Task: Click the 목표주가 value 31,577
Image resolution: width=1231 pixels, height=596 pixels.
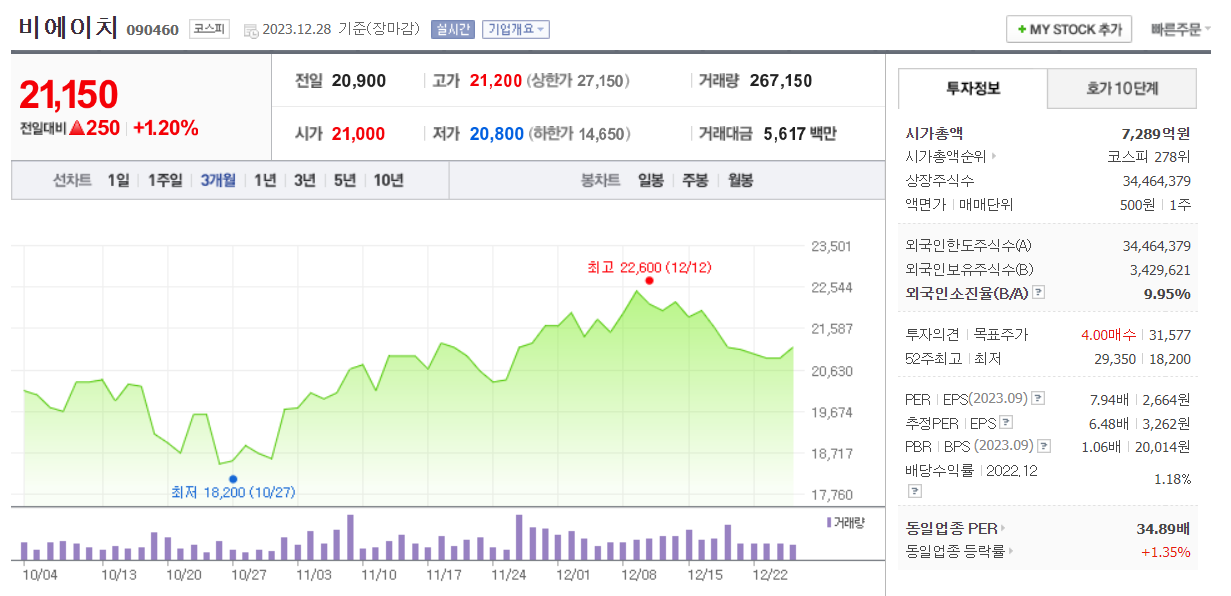Action: coord(1172,335)
